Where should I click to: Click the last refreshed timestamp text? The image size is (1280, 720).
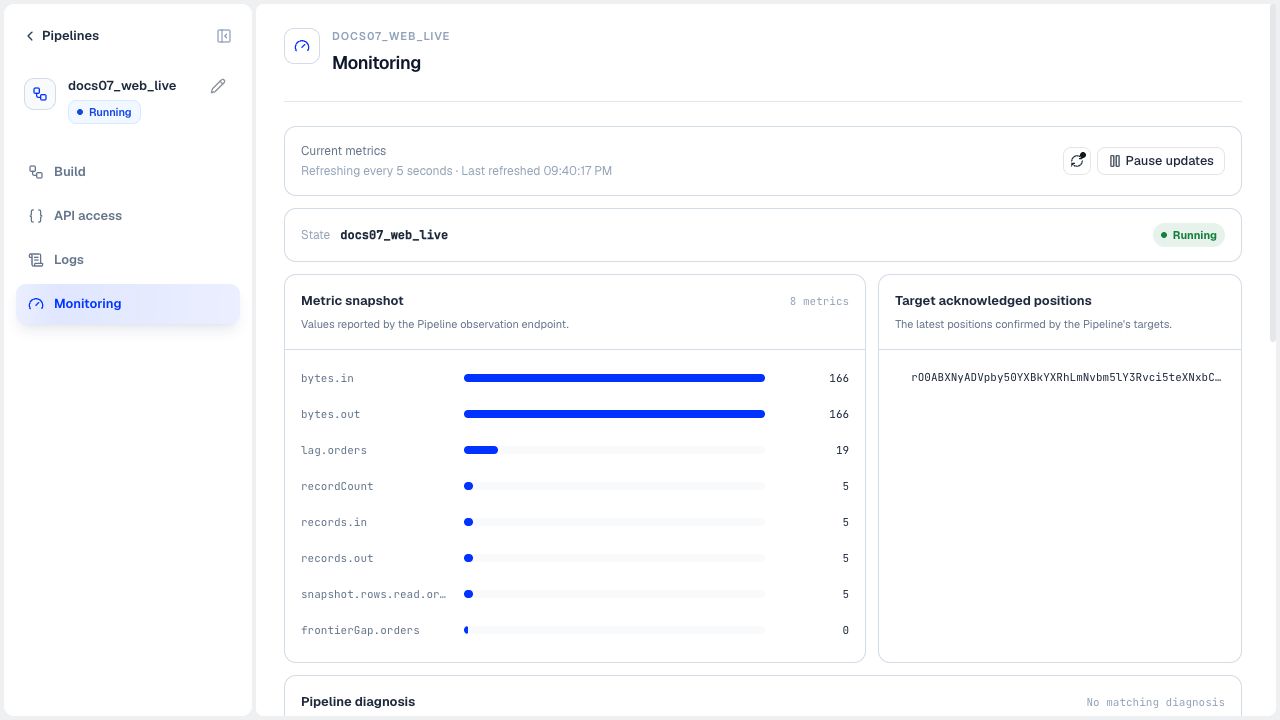536,171
